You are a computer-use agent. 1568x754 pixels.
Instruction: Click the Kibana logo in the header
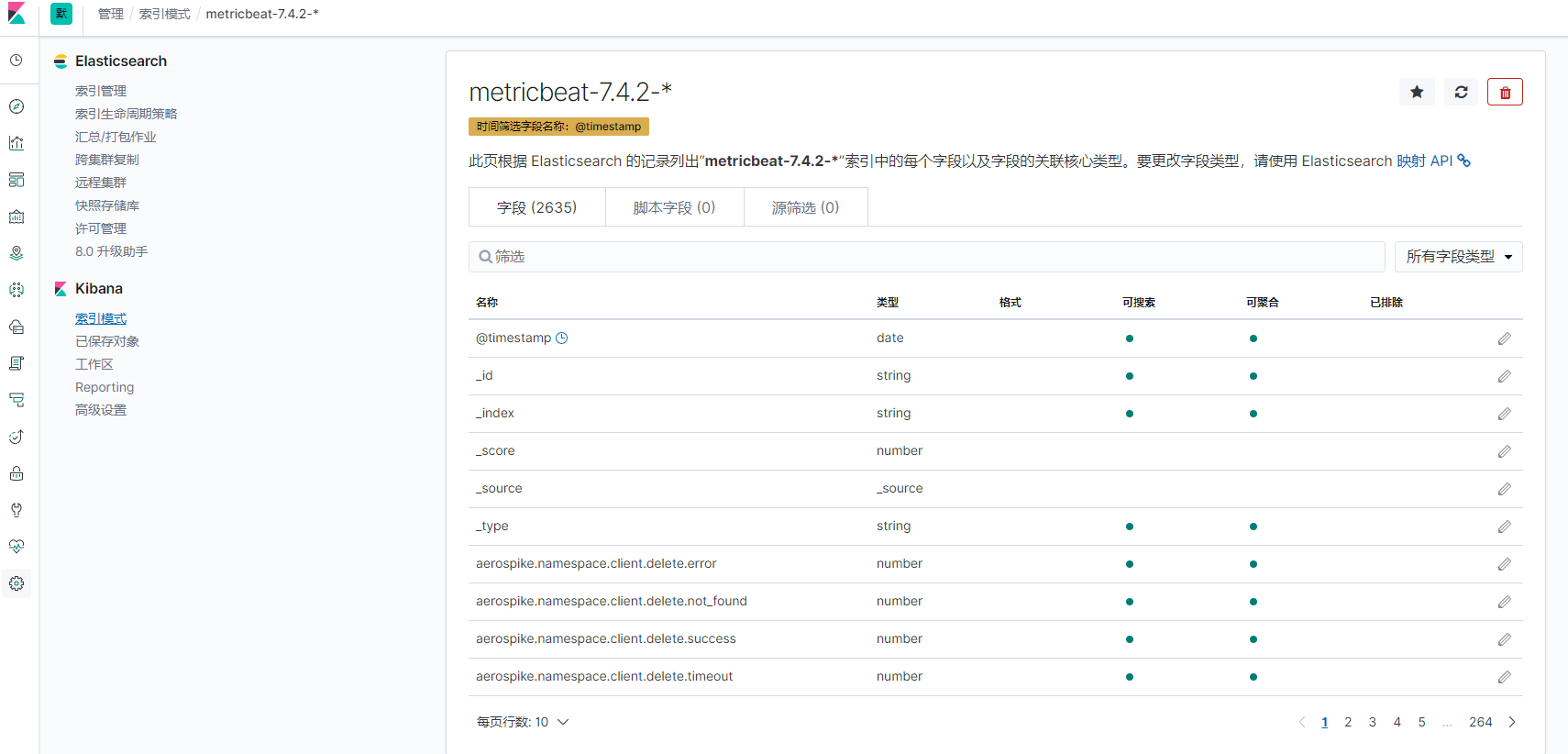coord(17,14)
